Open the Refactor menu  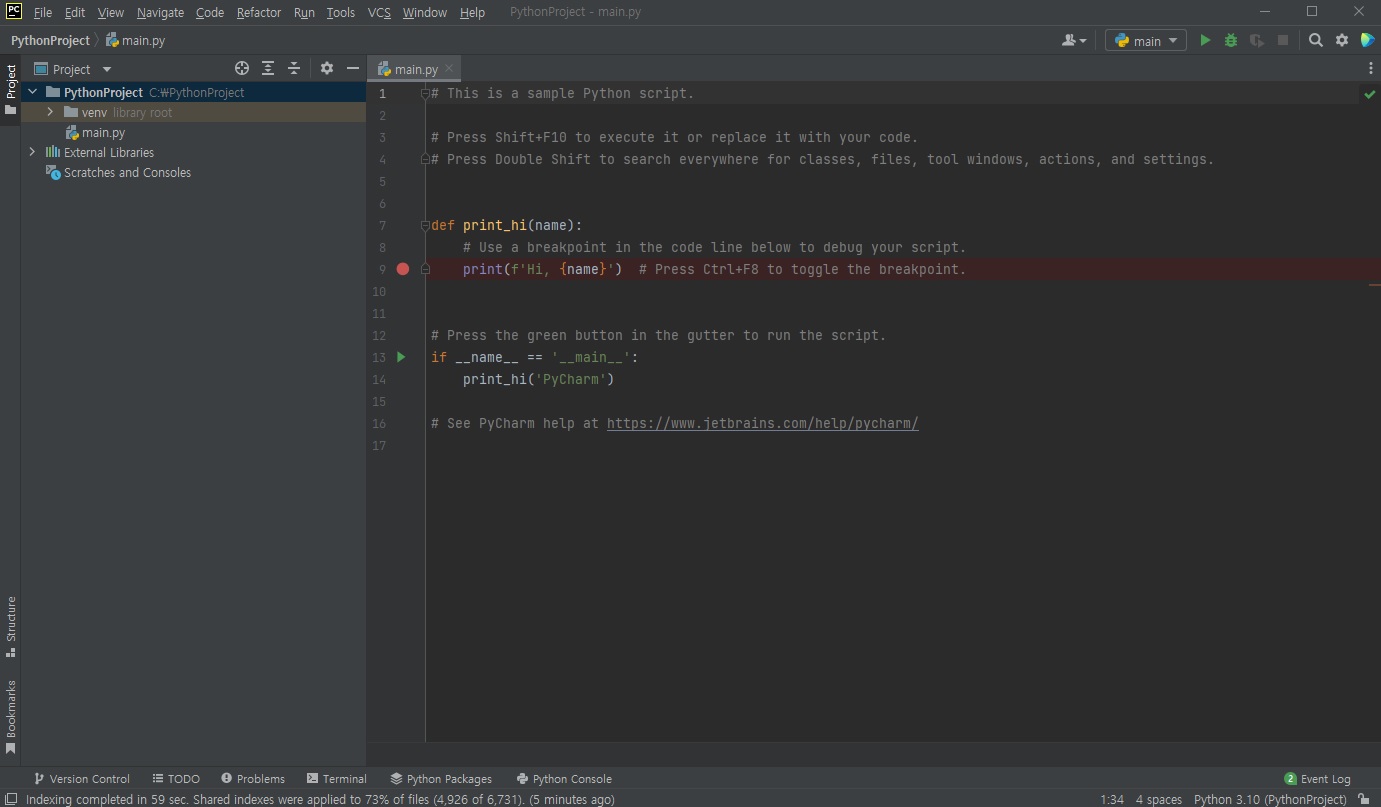(x=259, y=12)
